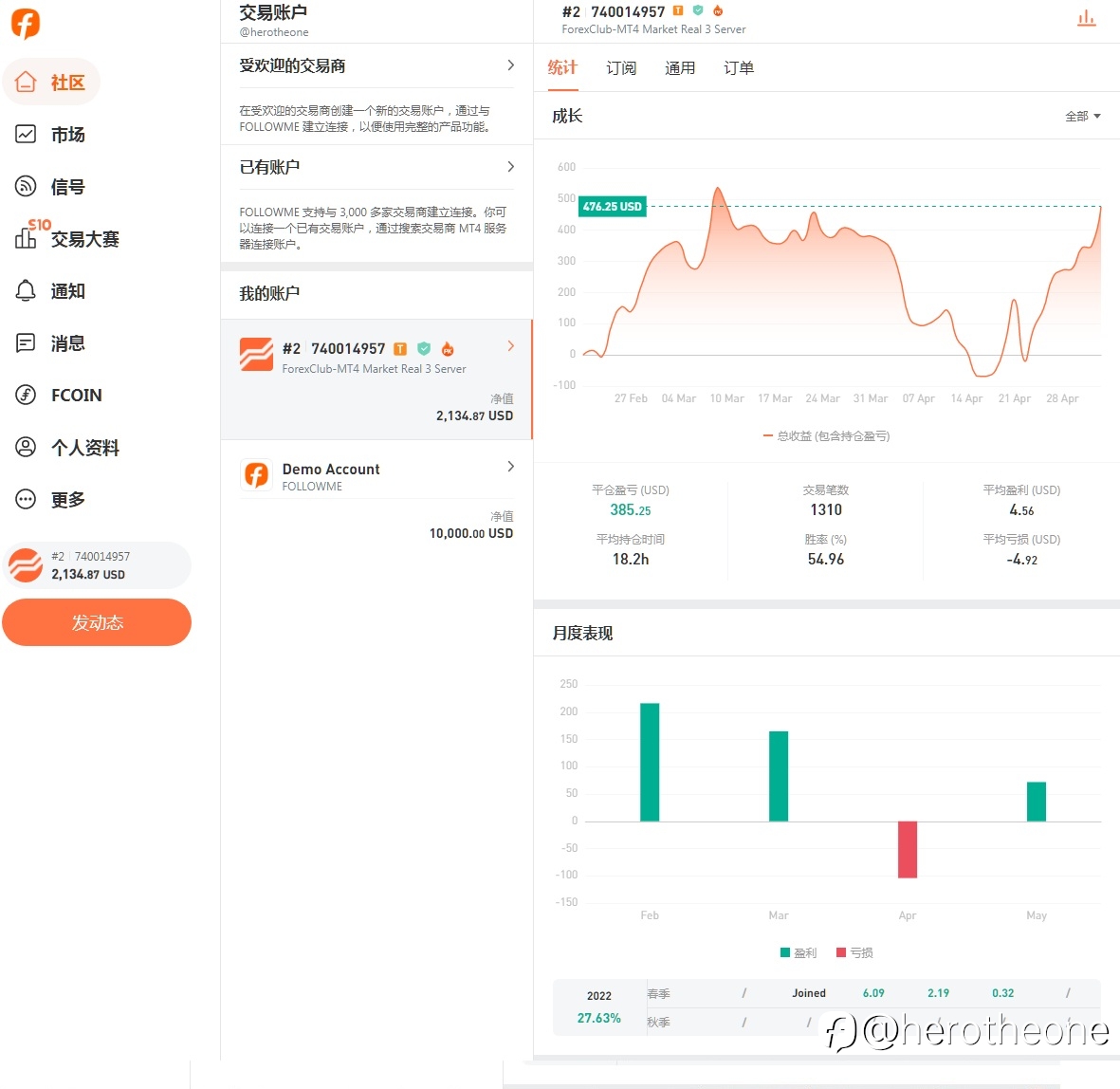Open the 全部 time range dropdown
1120x1089 pixels.
tap(1083, 116)
